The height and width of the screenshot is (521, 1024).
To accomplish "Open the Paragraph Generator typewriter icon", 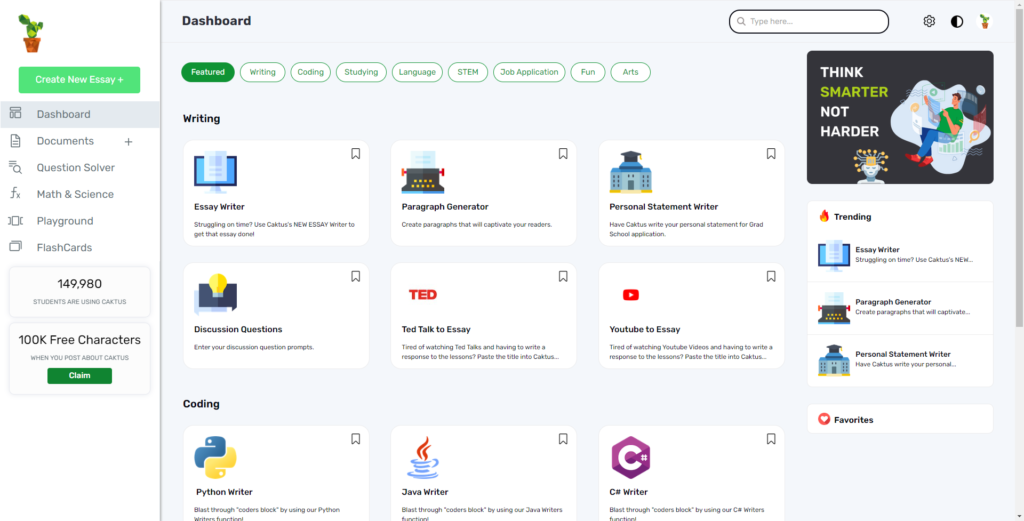I will click(423, 172).
